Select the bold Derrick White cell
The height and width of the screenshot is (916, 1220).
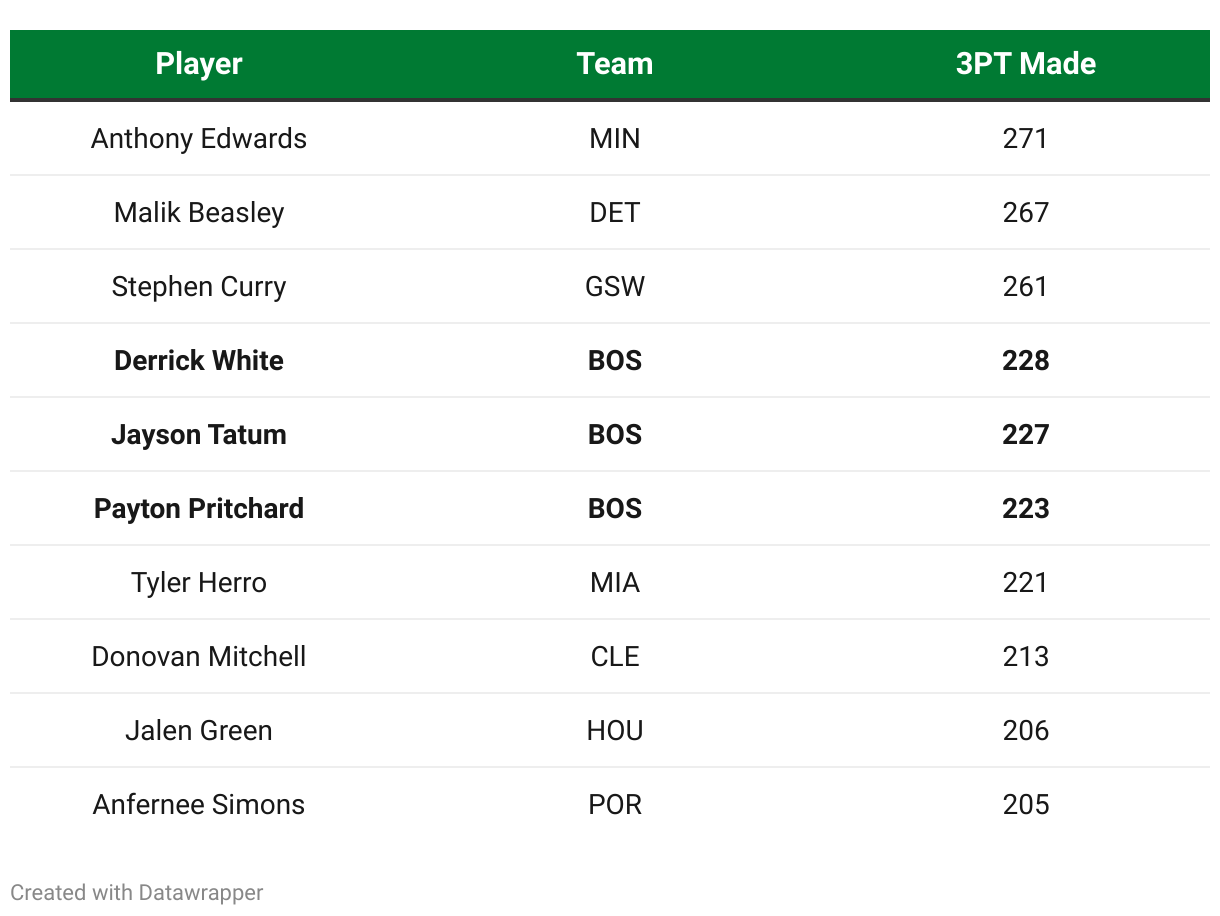tap(199, 360)
